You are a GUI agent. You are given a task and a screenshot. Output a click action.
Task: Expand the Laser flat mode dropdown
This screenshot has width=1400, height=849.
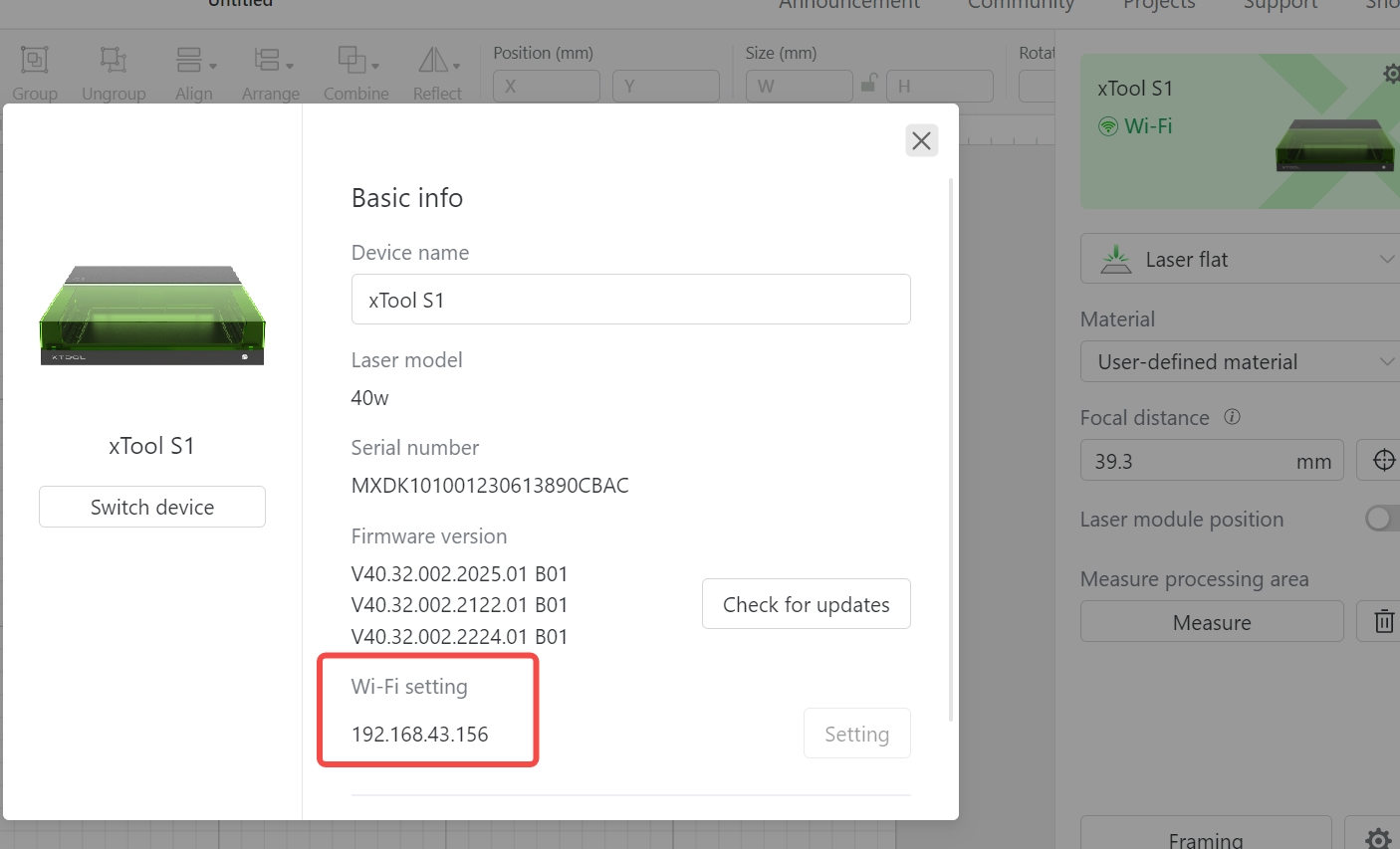pyautogui.click(x=1240, y=259)
